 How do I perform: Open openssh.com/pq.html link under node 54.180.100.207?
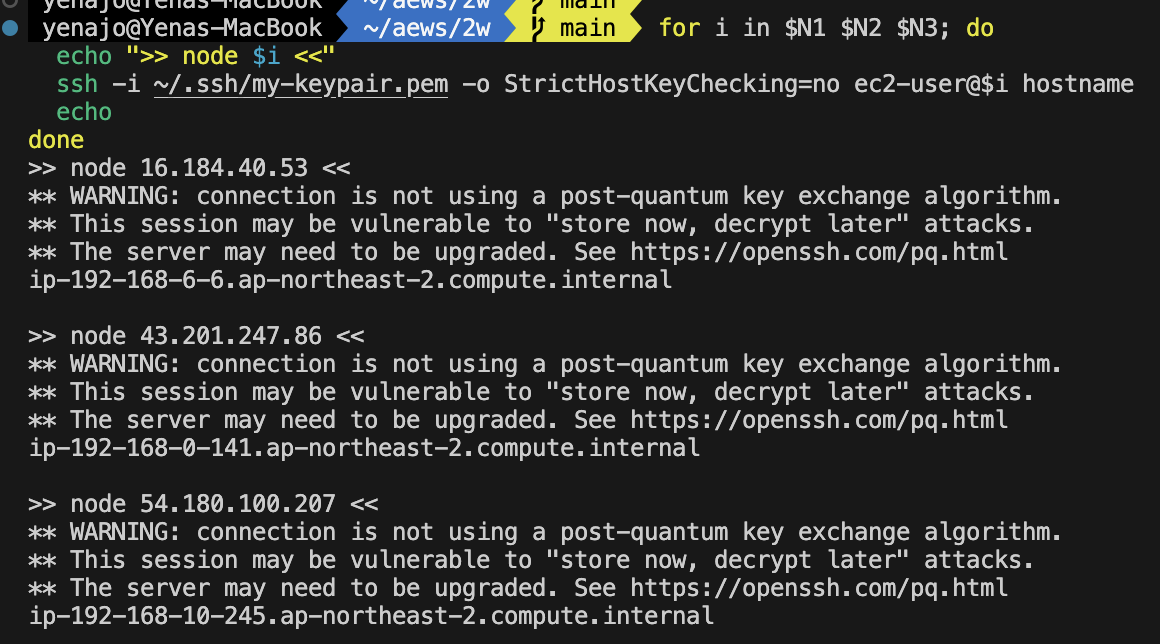pos(819,588)
